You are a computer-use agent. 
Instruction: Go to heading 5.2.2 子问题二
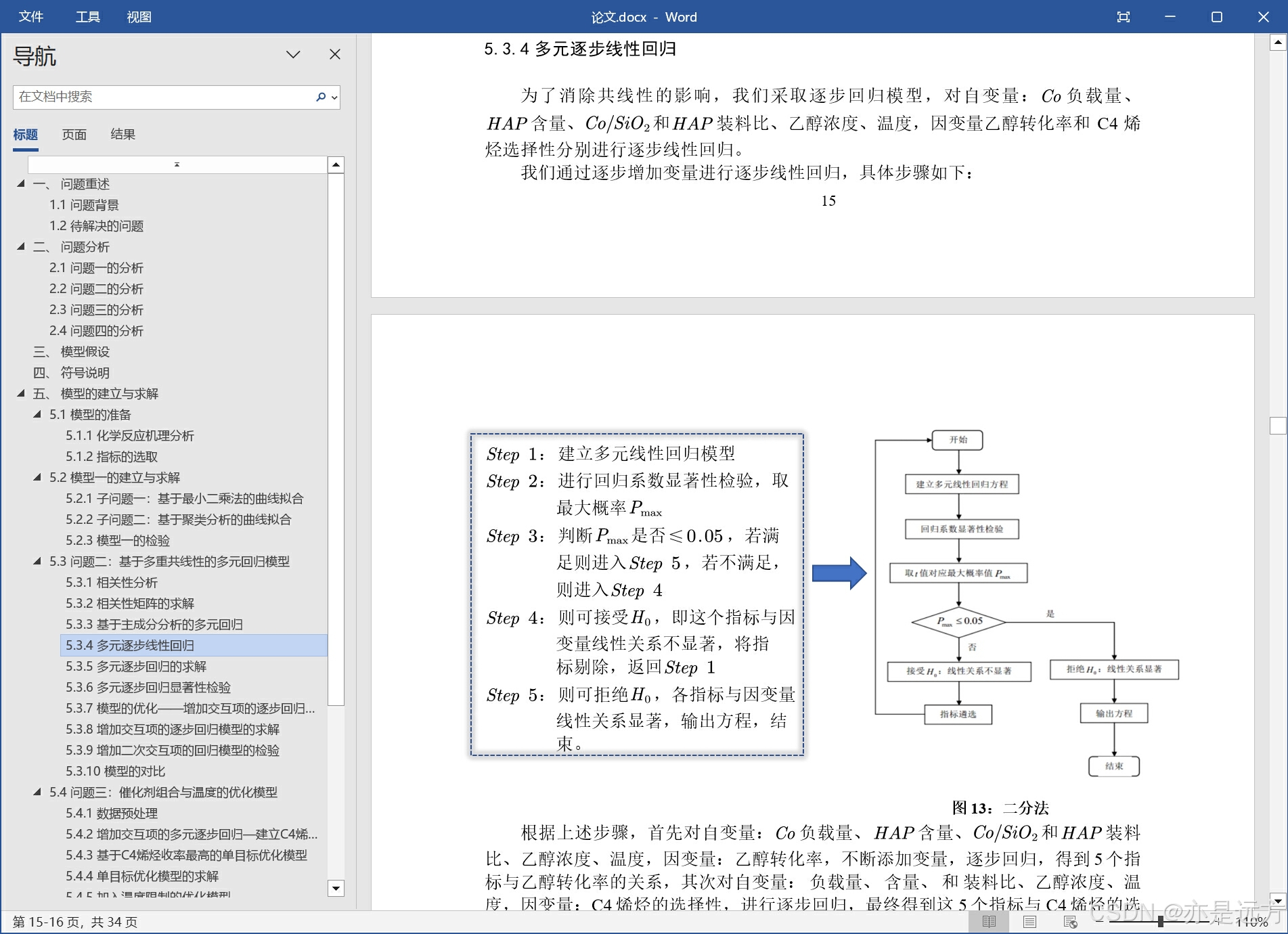pos(179,519)
